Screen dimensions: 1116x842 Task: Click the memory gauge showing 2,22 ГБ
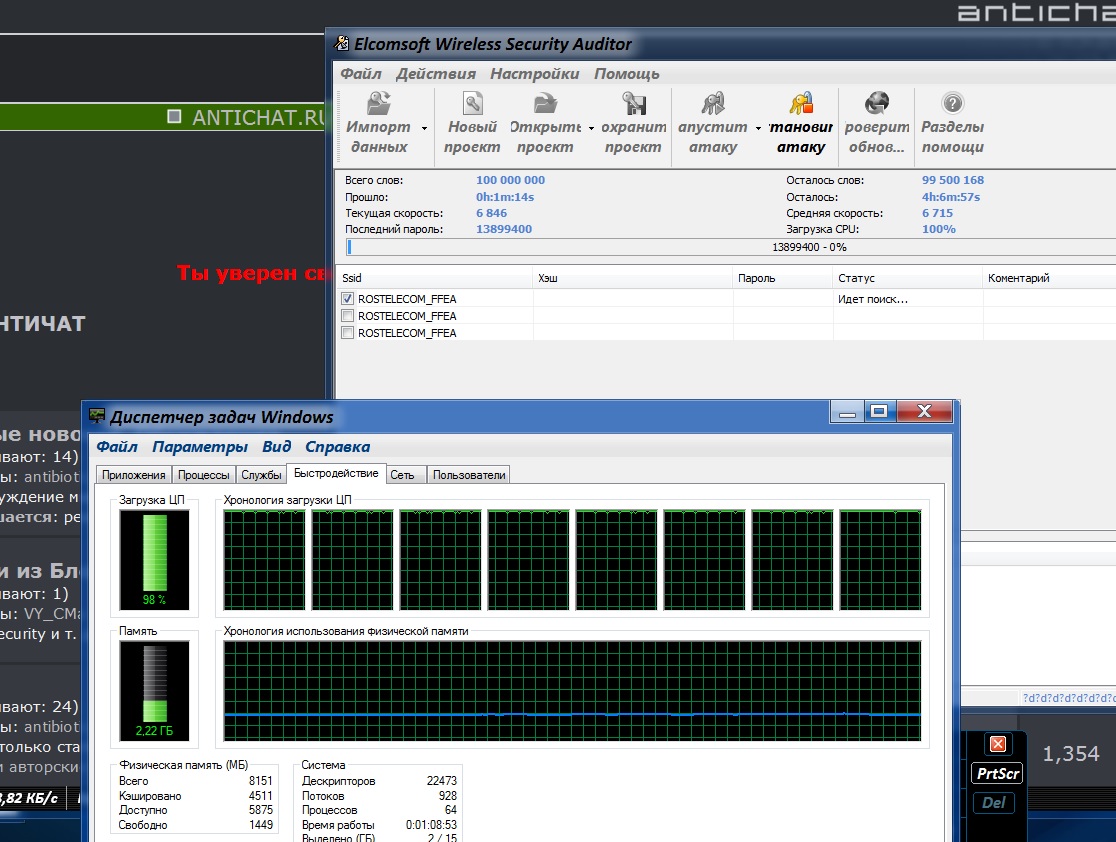[x=154, y=691]
